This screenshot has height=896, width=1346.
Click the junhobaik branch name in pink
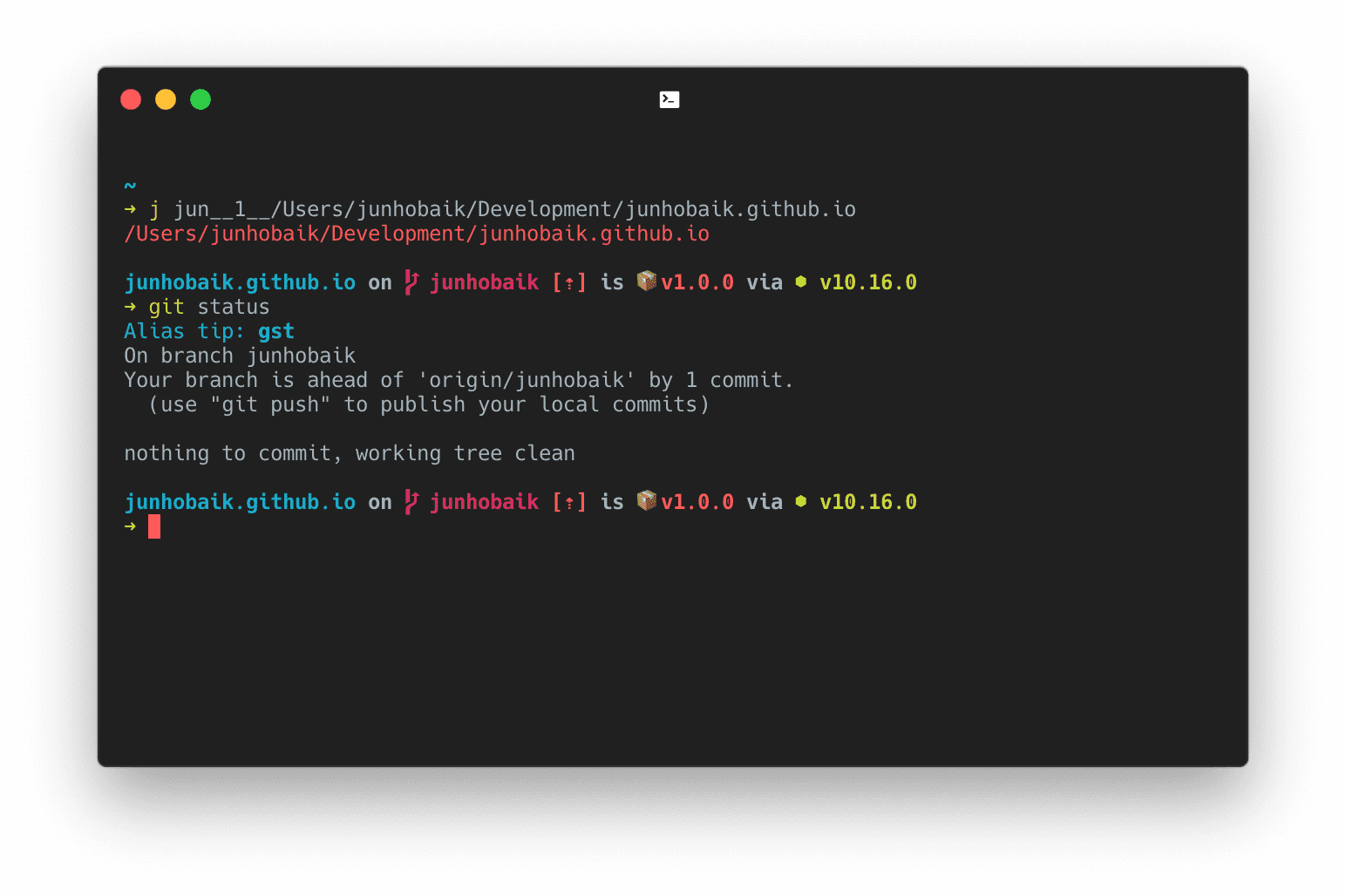pos(484,282)
